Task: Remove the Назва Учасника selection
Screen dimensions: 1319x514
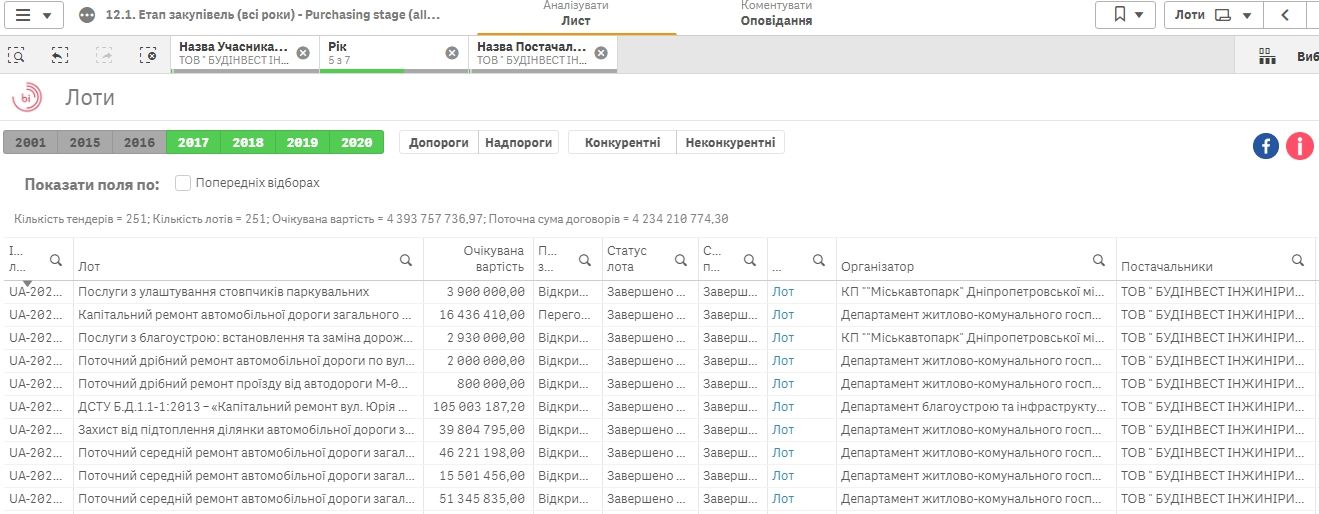Action: point(303,53)
